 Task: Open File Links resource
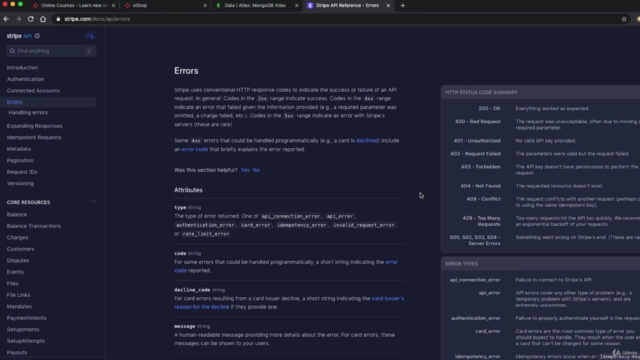(18, 295)
